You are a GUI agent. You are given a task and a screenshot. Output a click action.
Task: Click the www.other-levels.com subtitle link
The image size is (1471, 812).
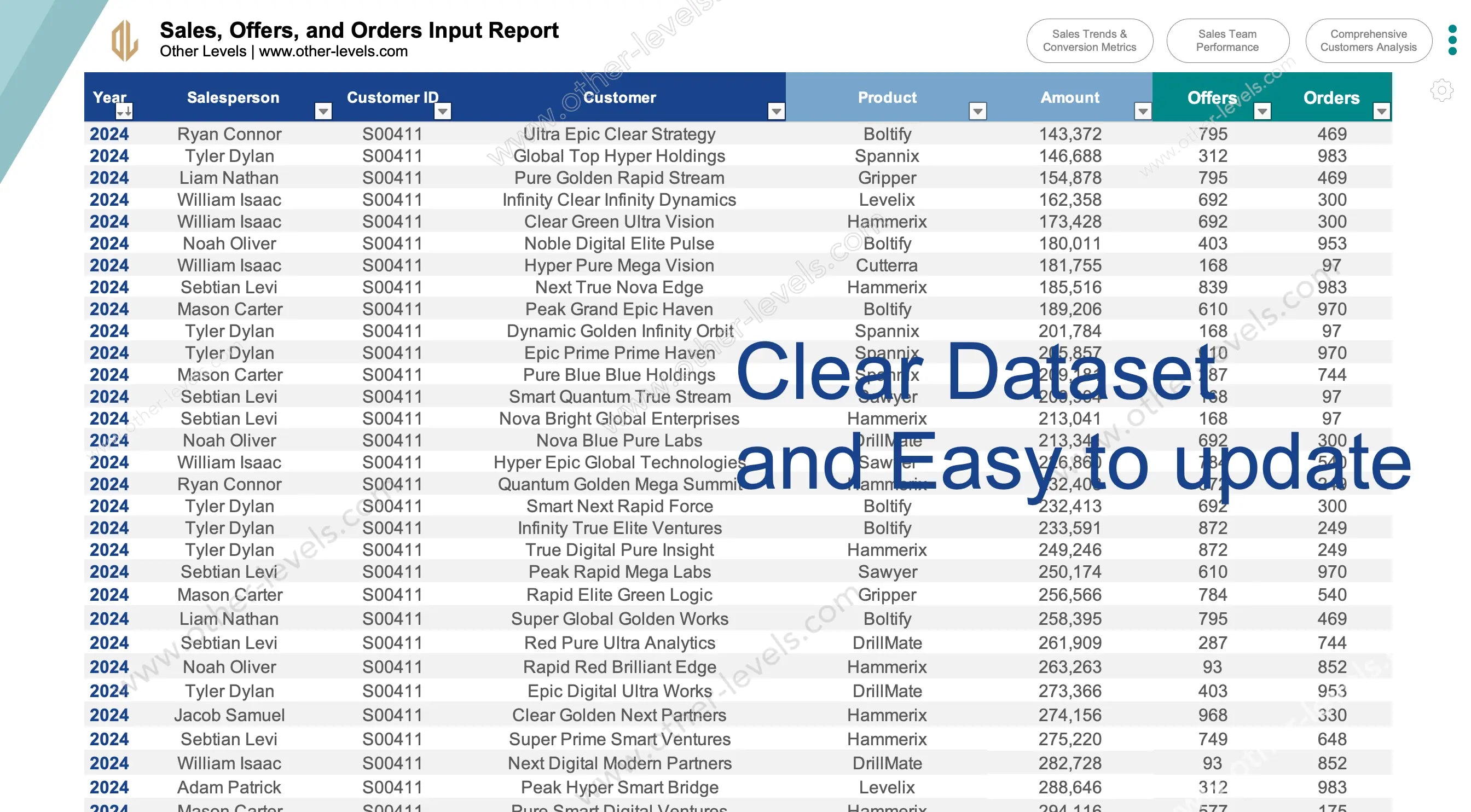(333, 51)
